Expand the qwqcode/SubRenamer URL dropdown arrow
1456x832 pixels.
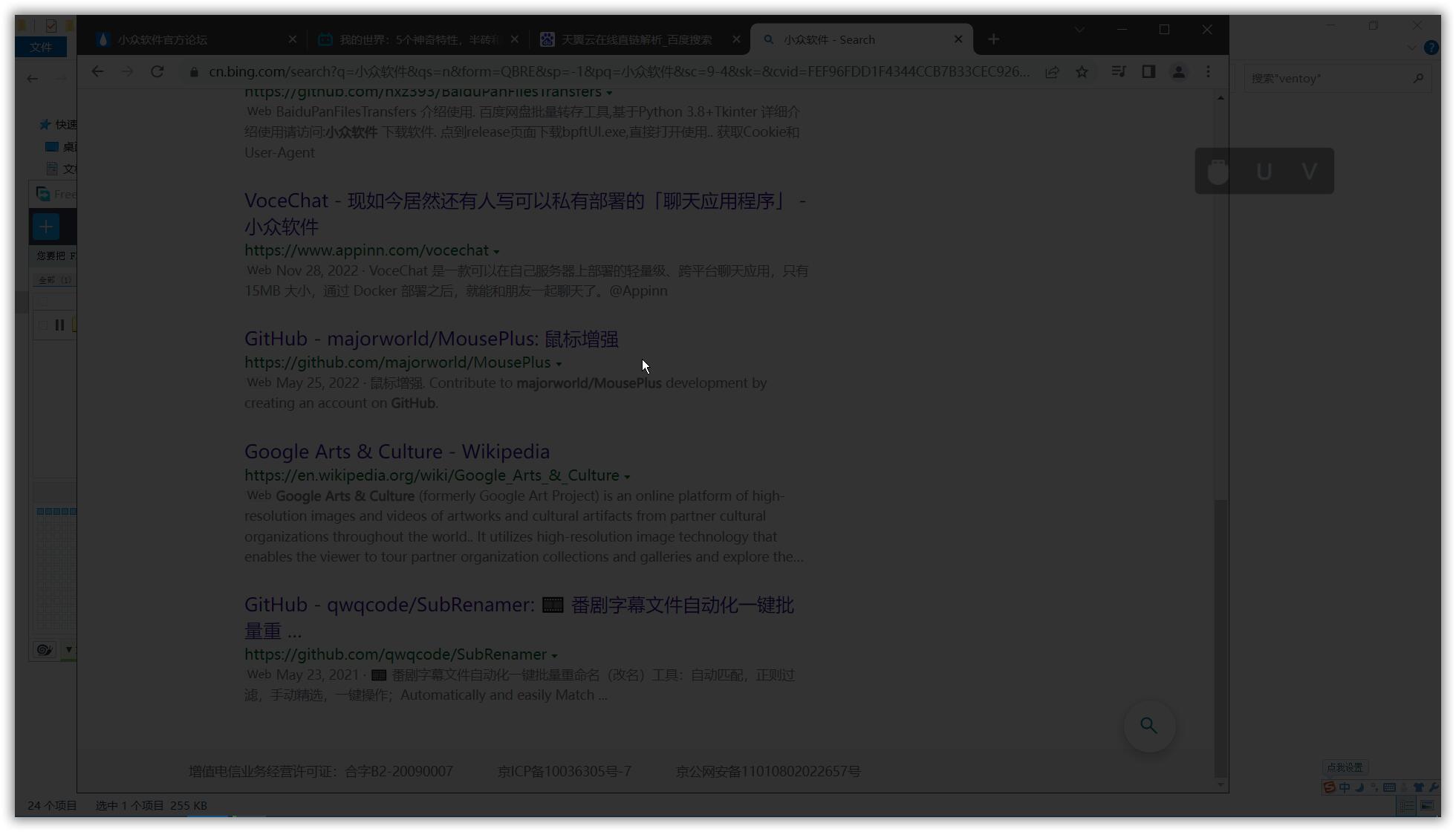coord(554,656)
